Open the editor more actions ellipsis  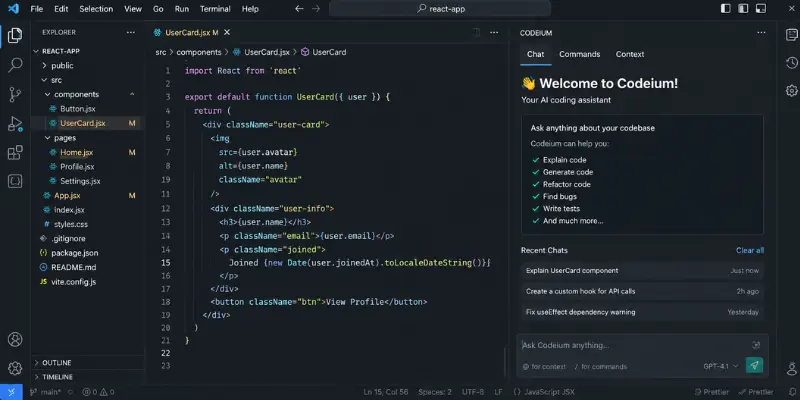coord(494,32)
